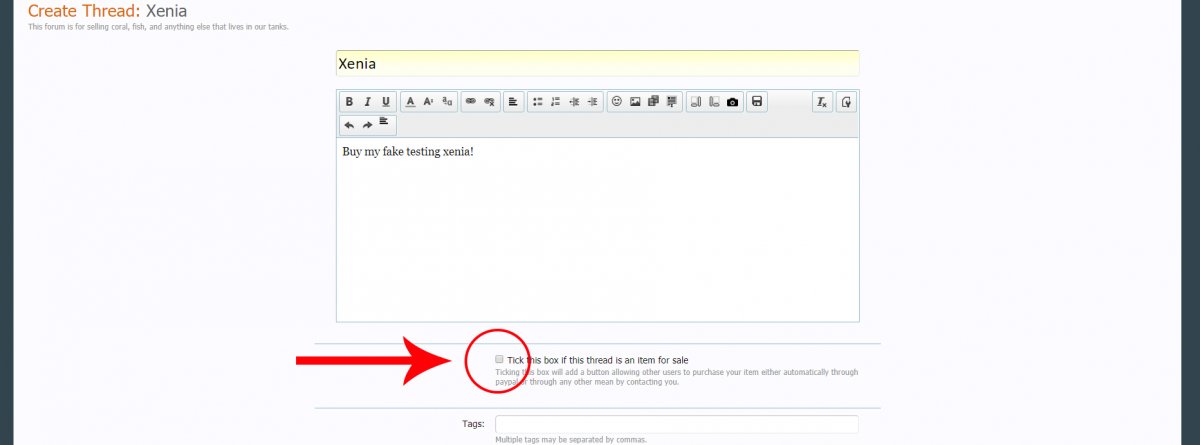Viewport: 1200px width, 445px height.
Task: Click the insert media icon
Action: (653, 102)
